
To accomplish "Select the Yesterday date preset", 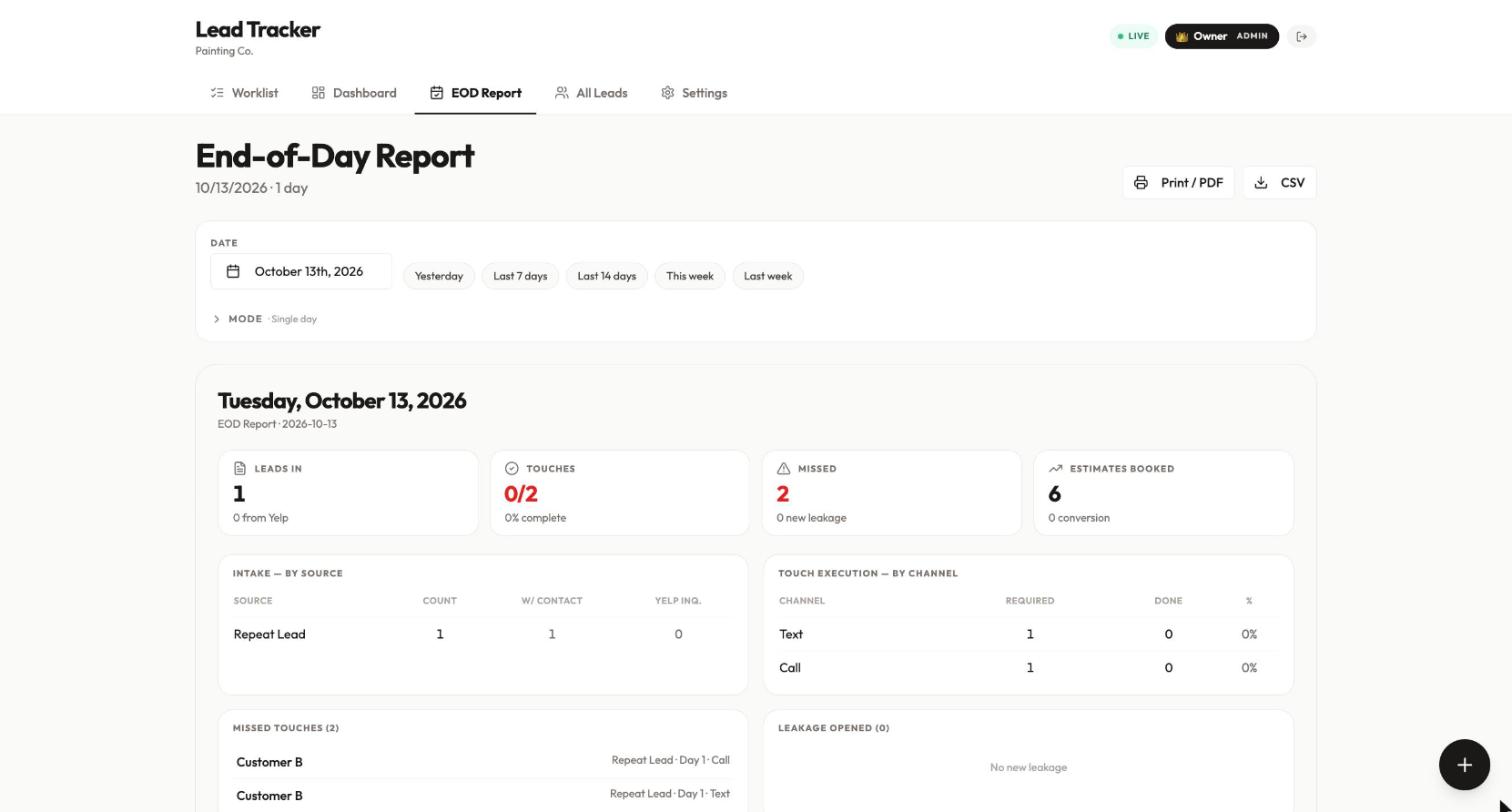I will coord(439,277).
